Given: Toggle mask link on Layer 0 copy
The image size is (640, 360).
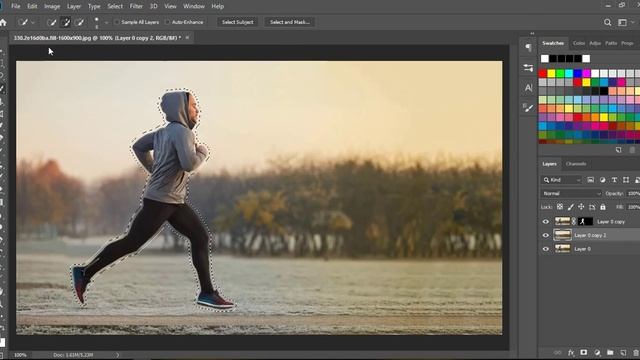Looking at the screenshot, I should coord(574,222).
